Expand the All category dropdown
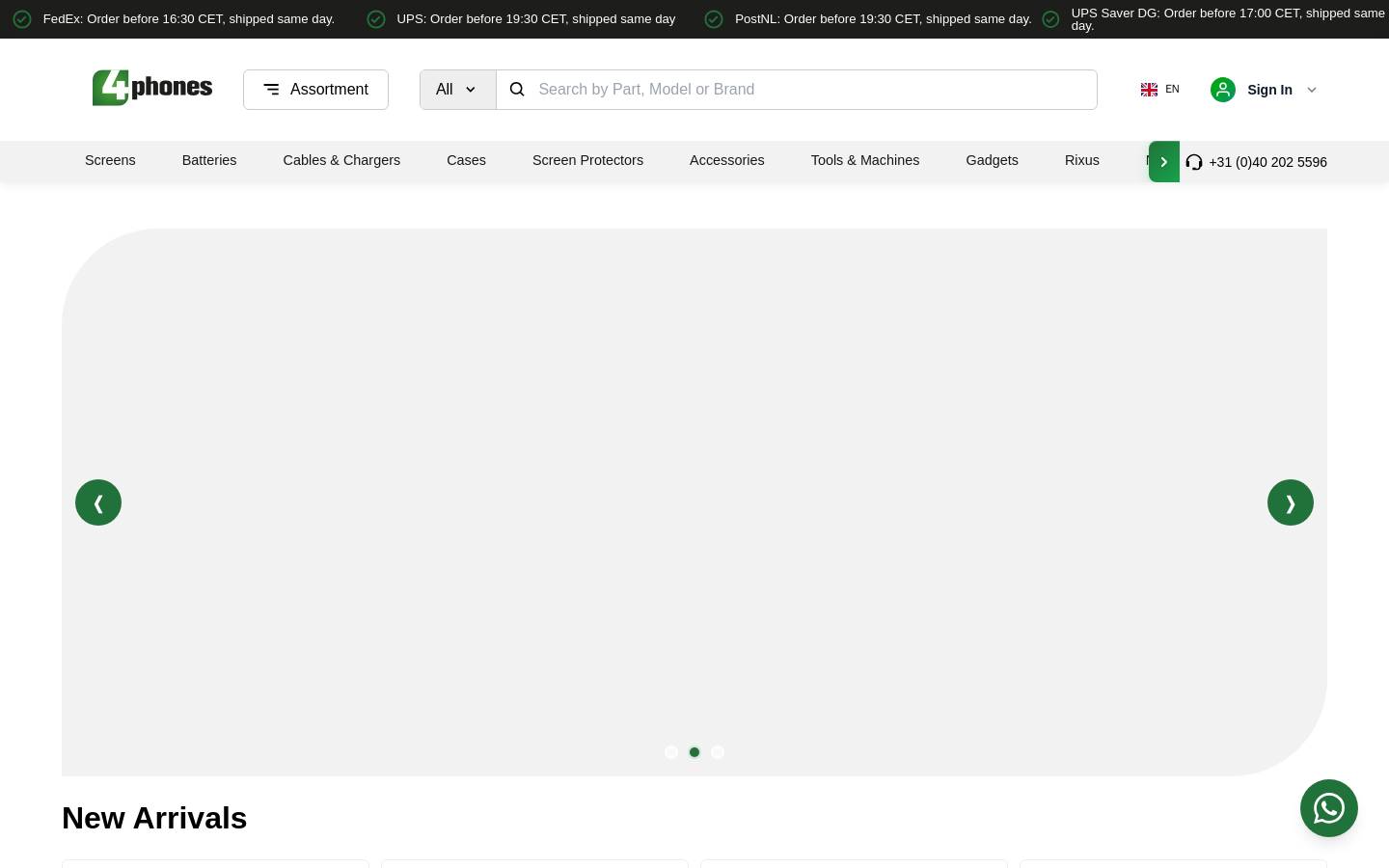This screenshot has width=1389, height=868. pyautogui.click(x=457, y=90)
